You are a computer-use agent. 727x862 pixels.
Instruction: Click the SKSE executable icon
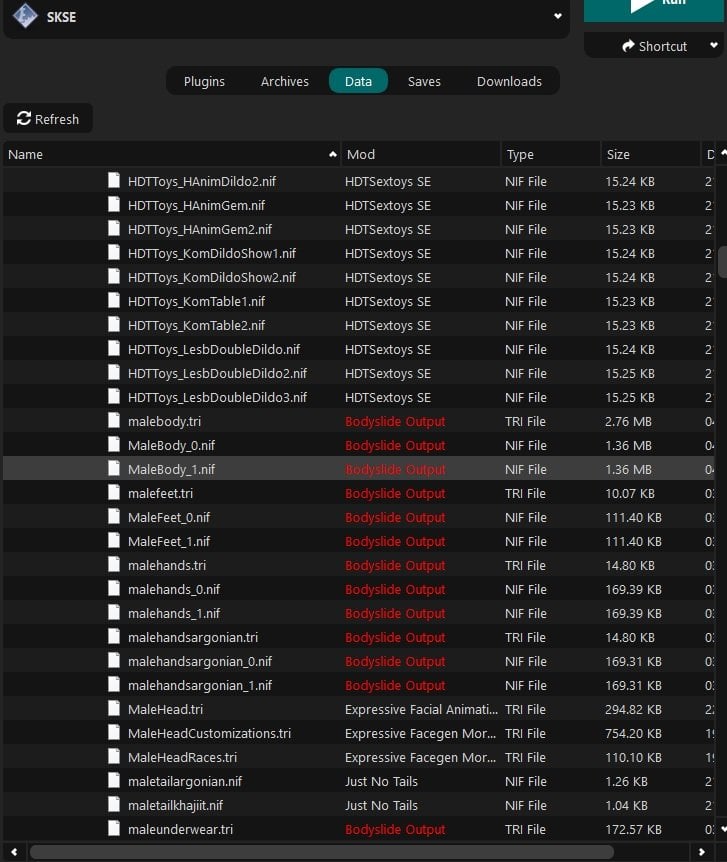click(25, 16)
